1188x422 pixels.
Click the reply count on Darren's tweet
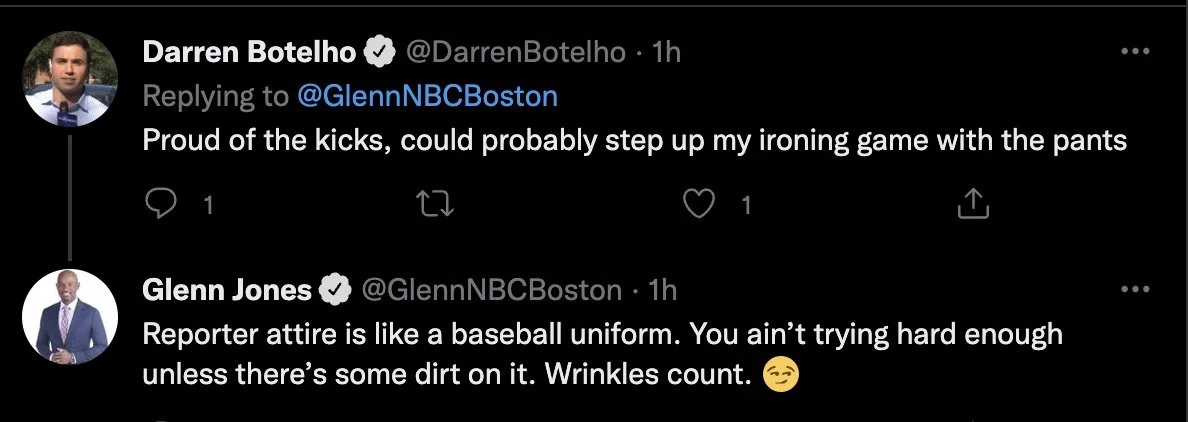pyautogui.click(x=208, y=205)
